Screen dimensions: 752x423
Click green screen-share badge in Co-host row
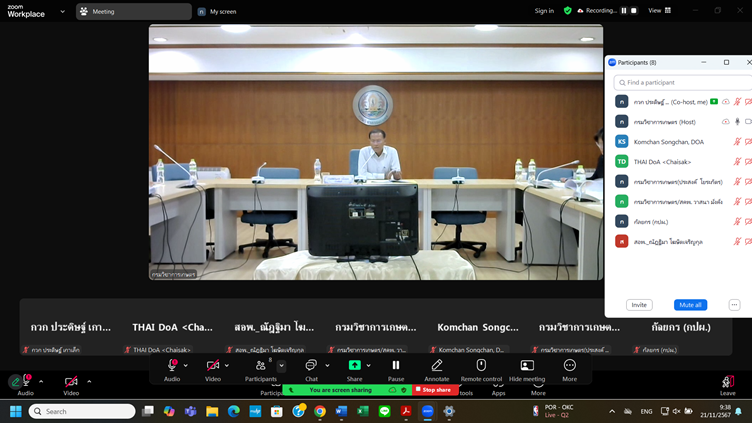pyautogui.click(x=714, y=102)
